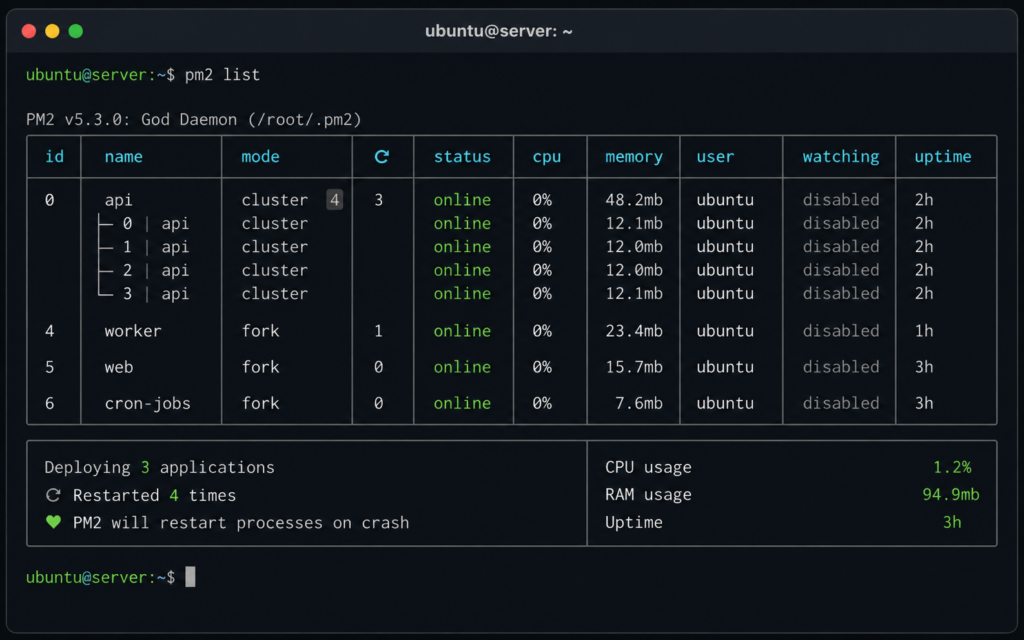Viewport: 1024px width, 640px height.
Task: Click the 48.2mb memory value
Action: click(633, 200)
